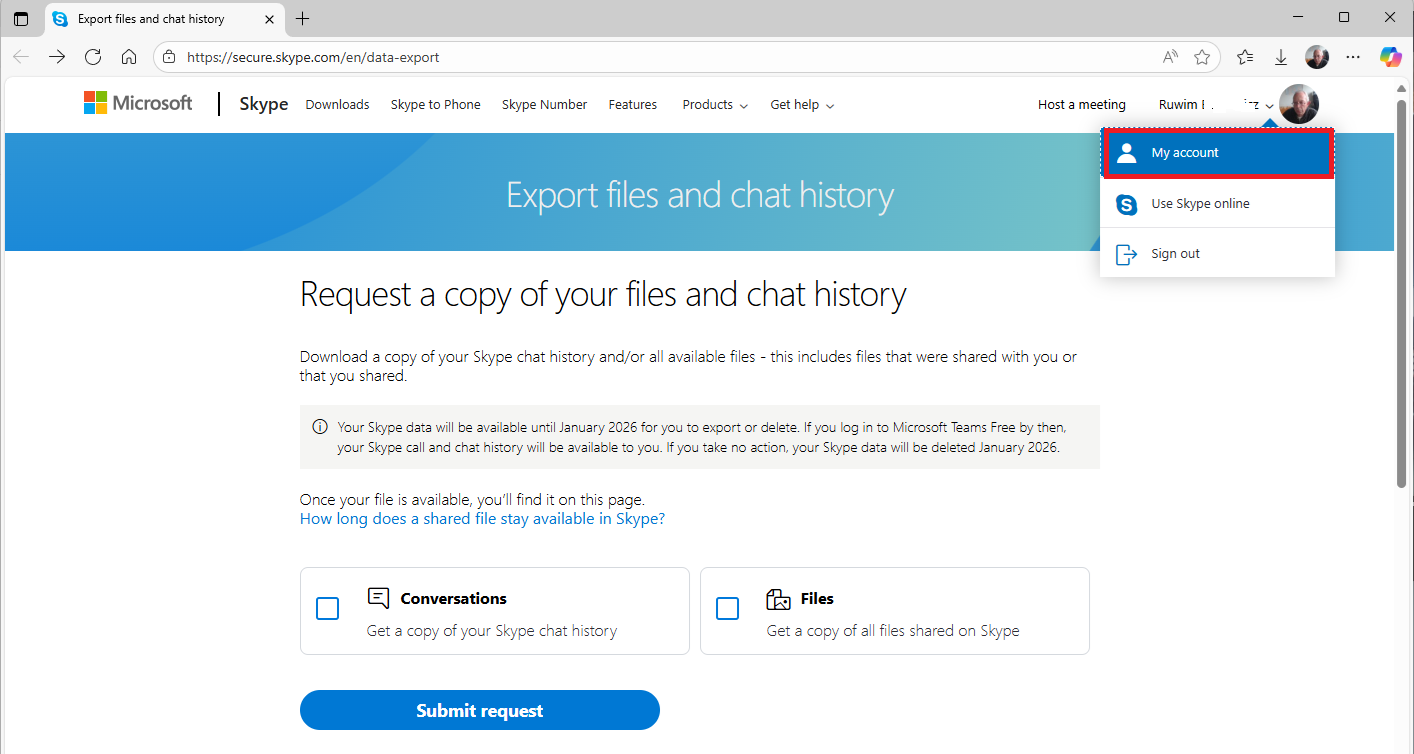Click the Skype profile avatar in the header
This screenshot has width=1414, height=754.
(1299, 104)
